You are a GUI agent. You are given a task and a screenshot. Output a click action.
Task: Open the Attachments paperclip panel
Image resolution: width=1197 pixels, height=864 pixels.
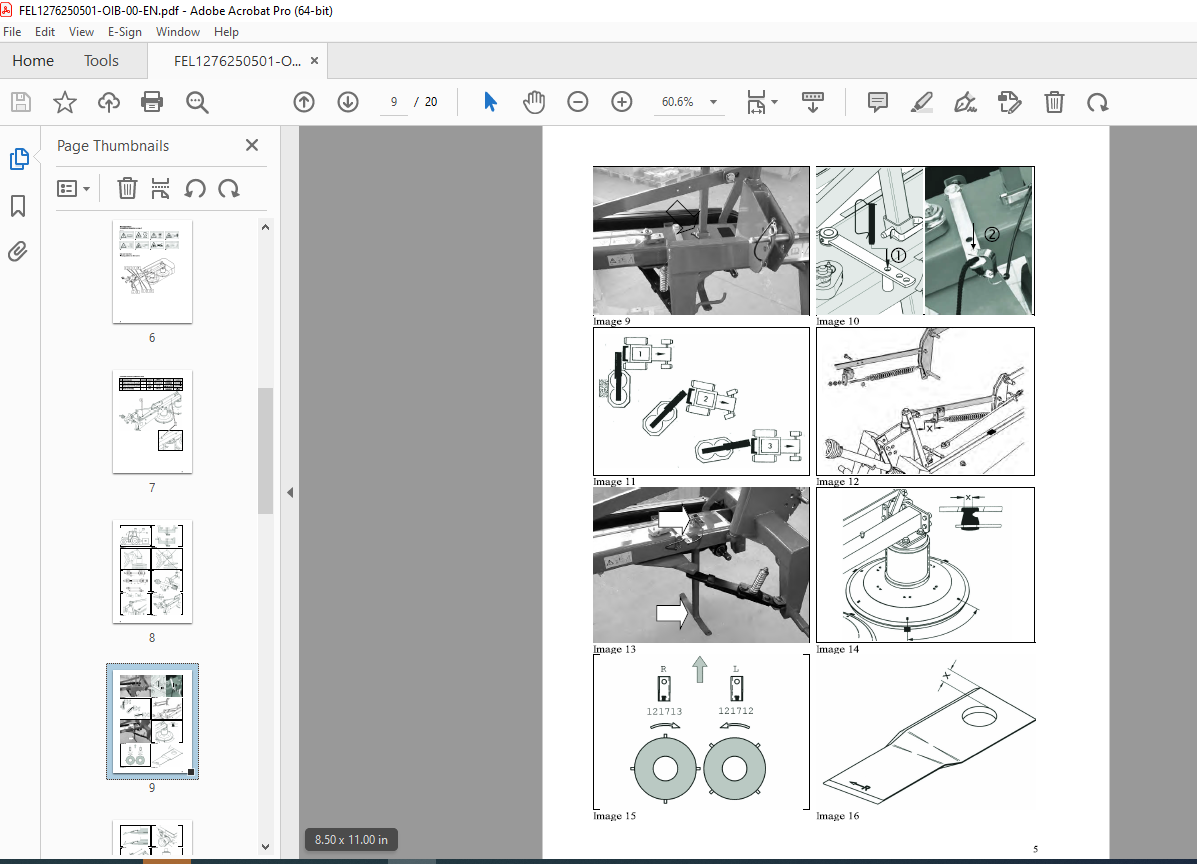coord(18,251)
